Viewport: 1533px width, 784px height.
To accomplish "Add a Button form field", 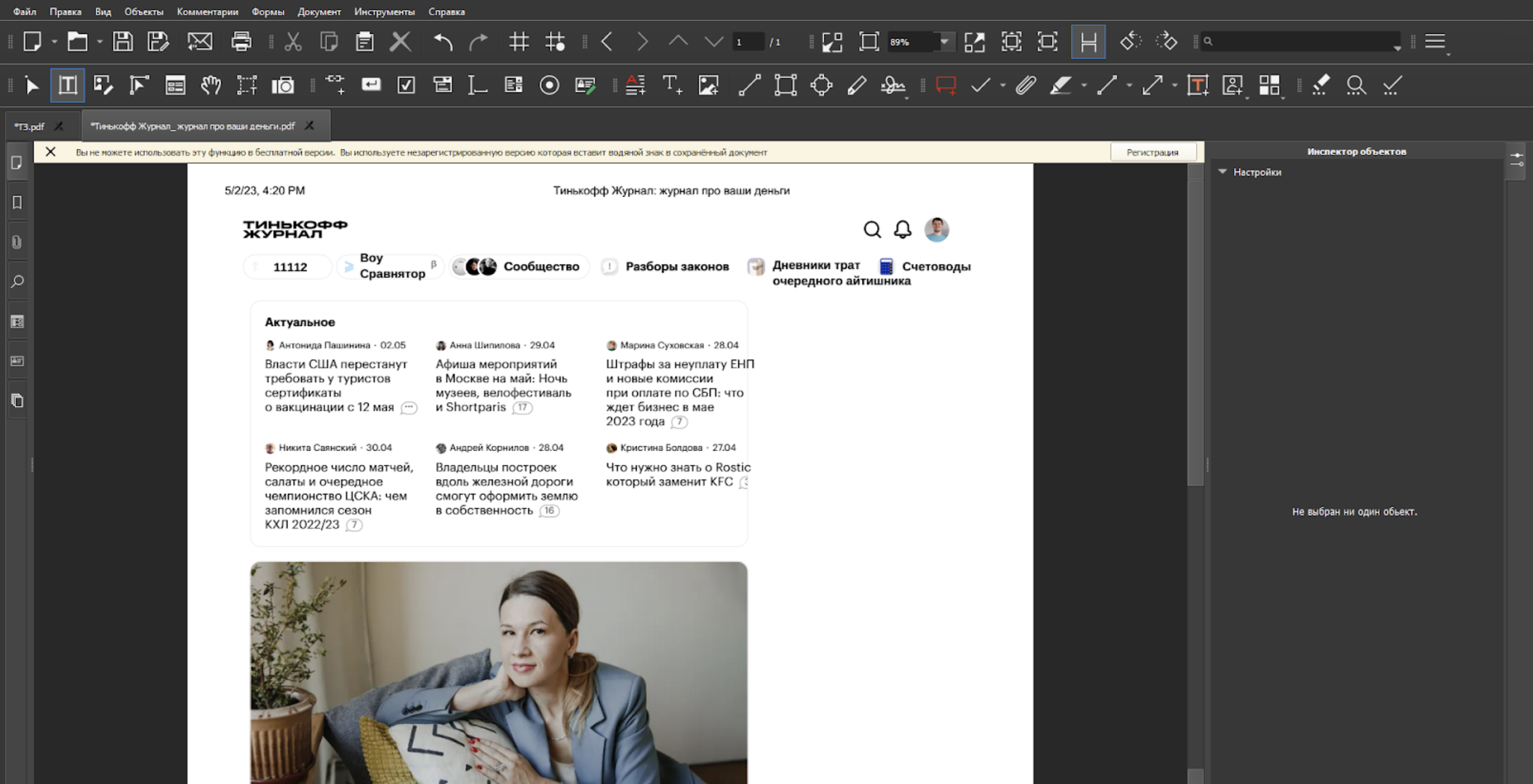I will [x=371, y=85].
